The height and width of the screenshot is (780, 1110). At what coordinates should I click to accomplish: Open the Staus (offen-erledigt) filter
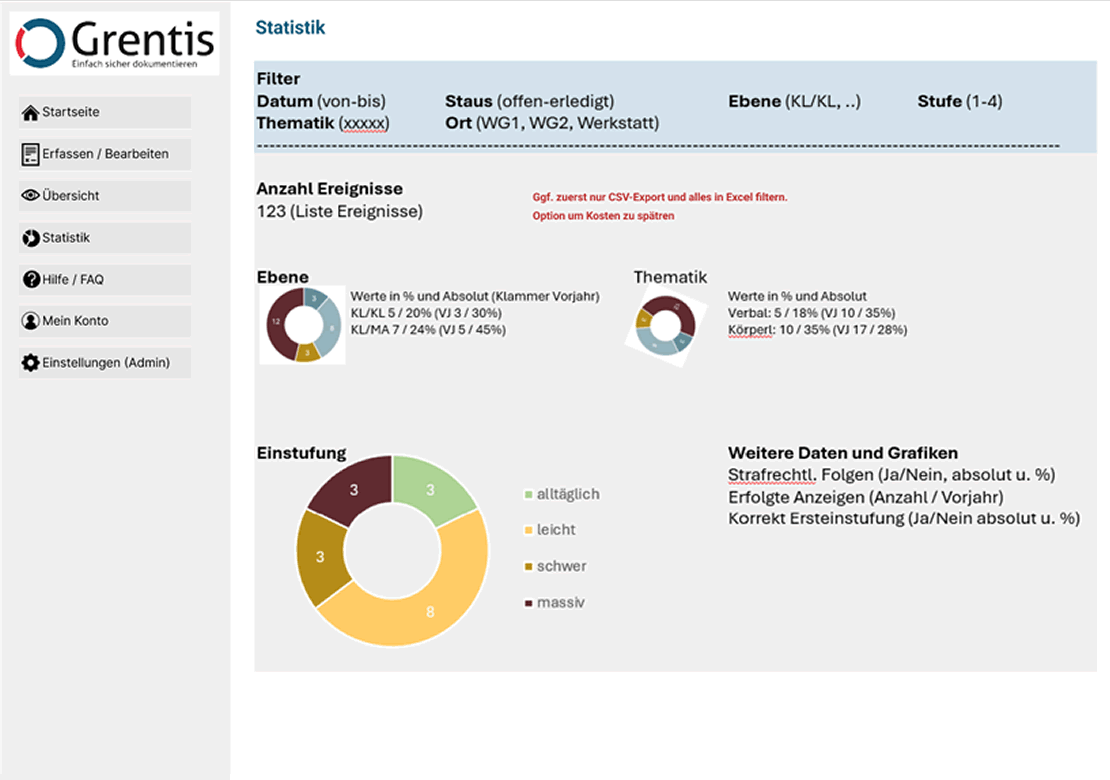pyautogui.click(x=529, y=102)
